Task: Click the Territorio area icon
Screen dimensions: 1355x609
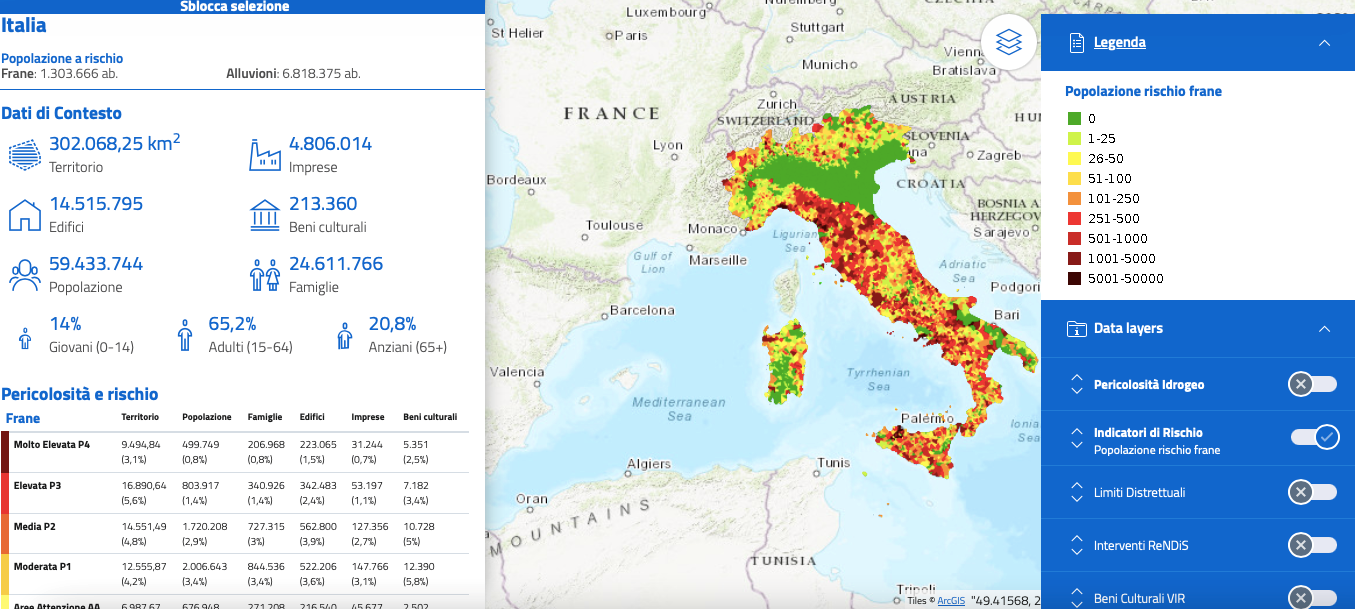Action: pos(24,155)
